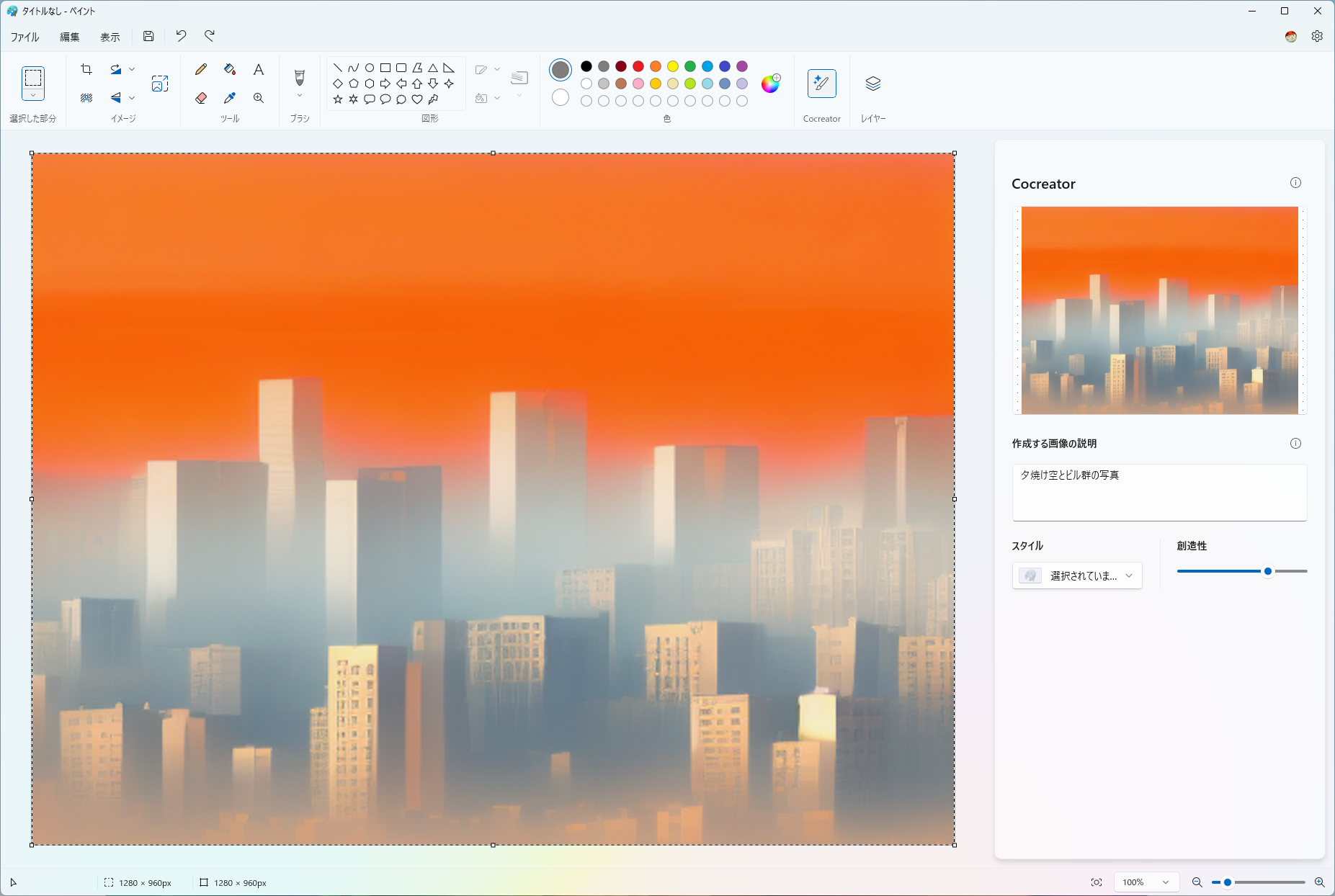Select the Color picker tool
This screenshot has height=896, width=1335.
click(x=230, y=98)
